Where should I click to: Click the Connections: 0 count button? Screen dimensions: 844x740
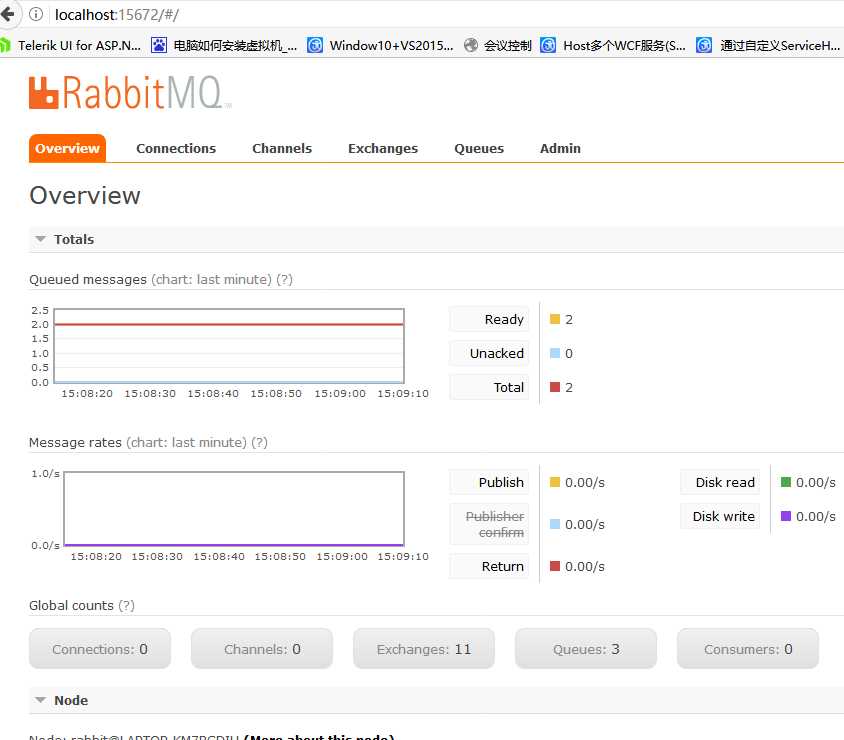click(100, 649)
